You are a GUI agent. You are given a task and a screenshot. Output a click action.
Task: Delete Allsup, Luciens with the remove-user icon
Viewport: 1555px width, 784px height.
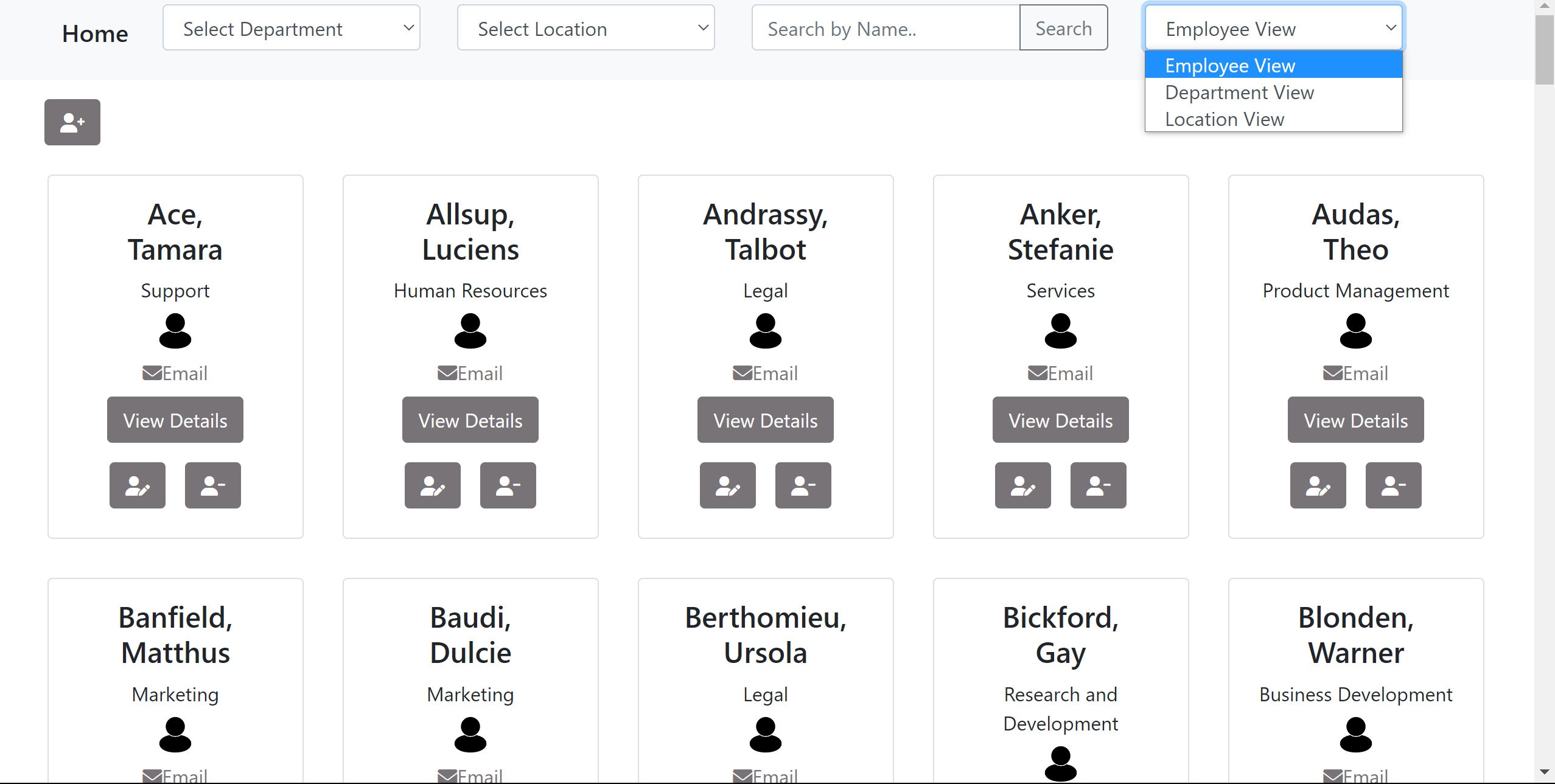click(508, 485)
